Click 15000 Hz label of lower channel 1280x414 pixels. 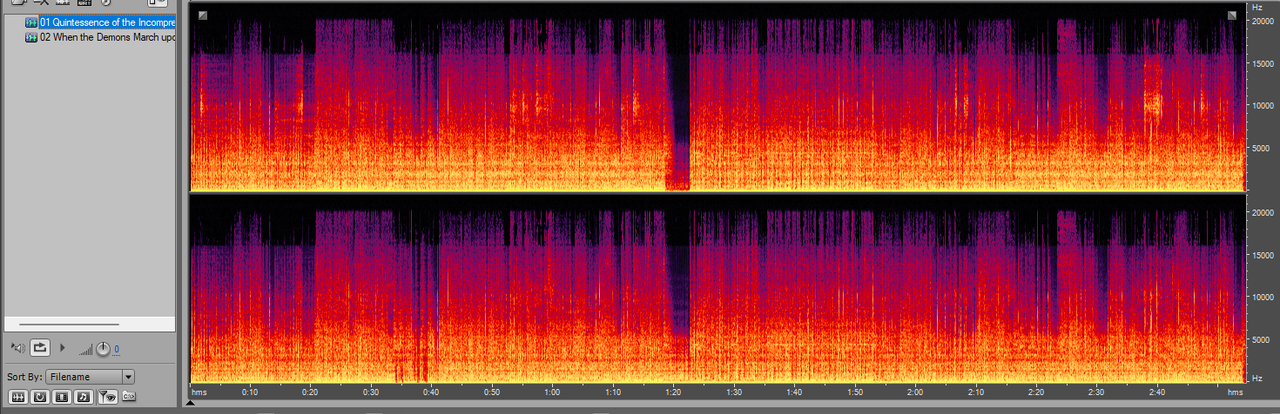1263,255
